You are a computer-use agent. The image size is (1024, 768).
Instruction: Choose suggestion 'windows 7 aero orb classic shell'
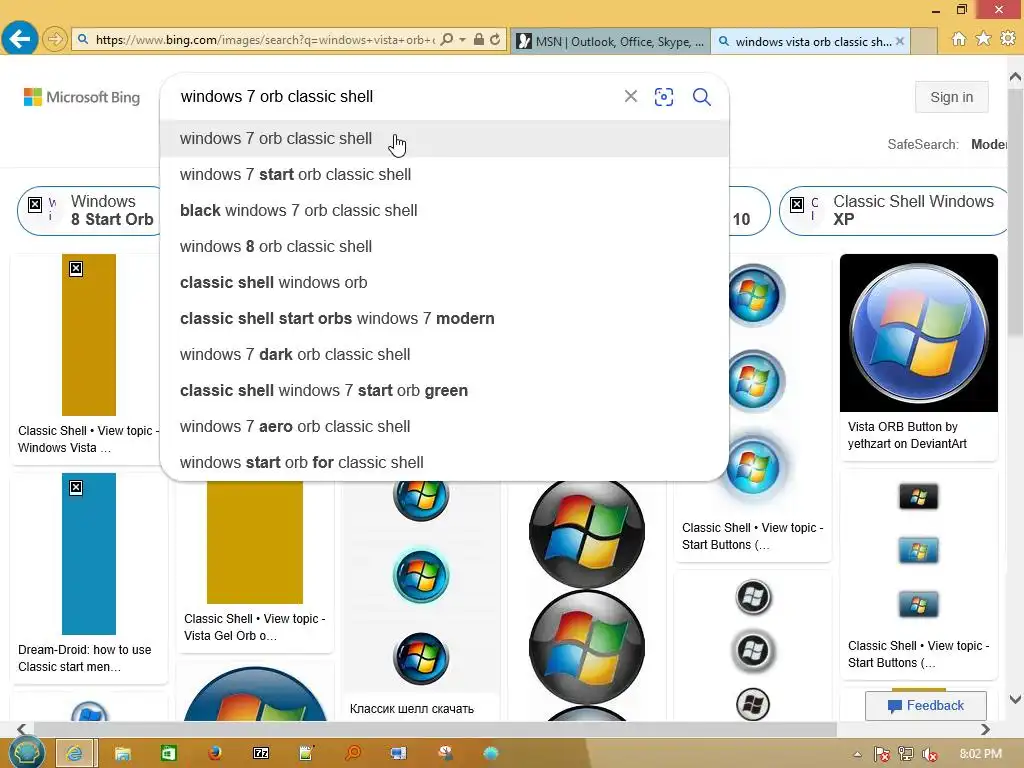pyautogui.click(x=444, y=426)
